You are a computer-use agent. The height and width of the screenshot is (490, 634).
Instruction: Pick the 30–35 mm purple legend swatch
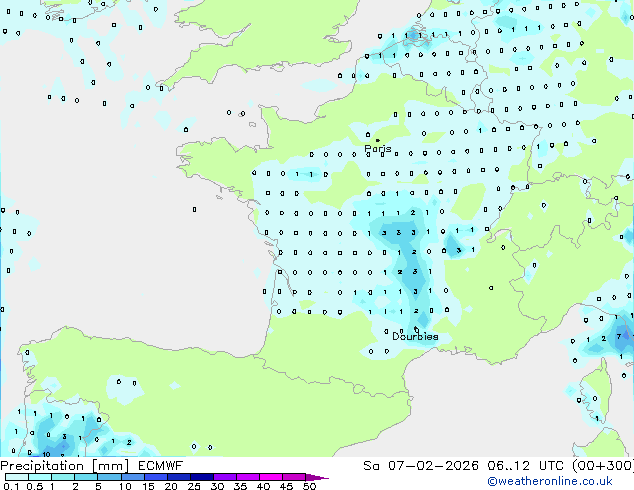(225, 477)
